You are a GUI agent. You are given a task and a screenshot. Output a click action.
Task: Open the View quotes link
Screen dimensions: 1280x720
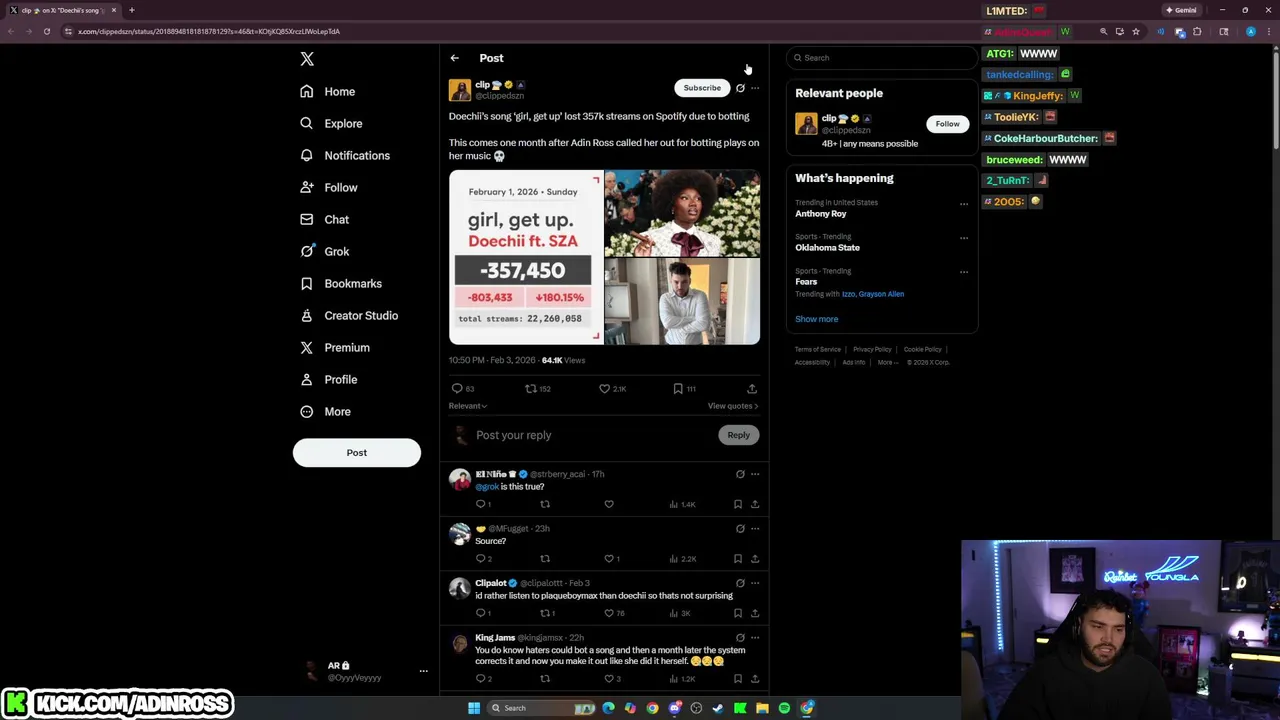tap(733, 406)
